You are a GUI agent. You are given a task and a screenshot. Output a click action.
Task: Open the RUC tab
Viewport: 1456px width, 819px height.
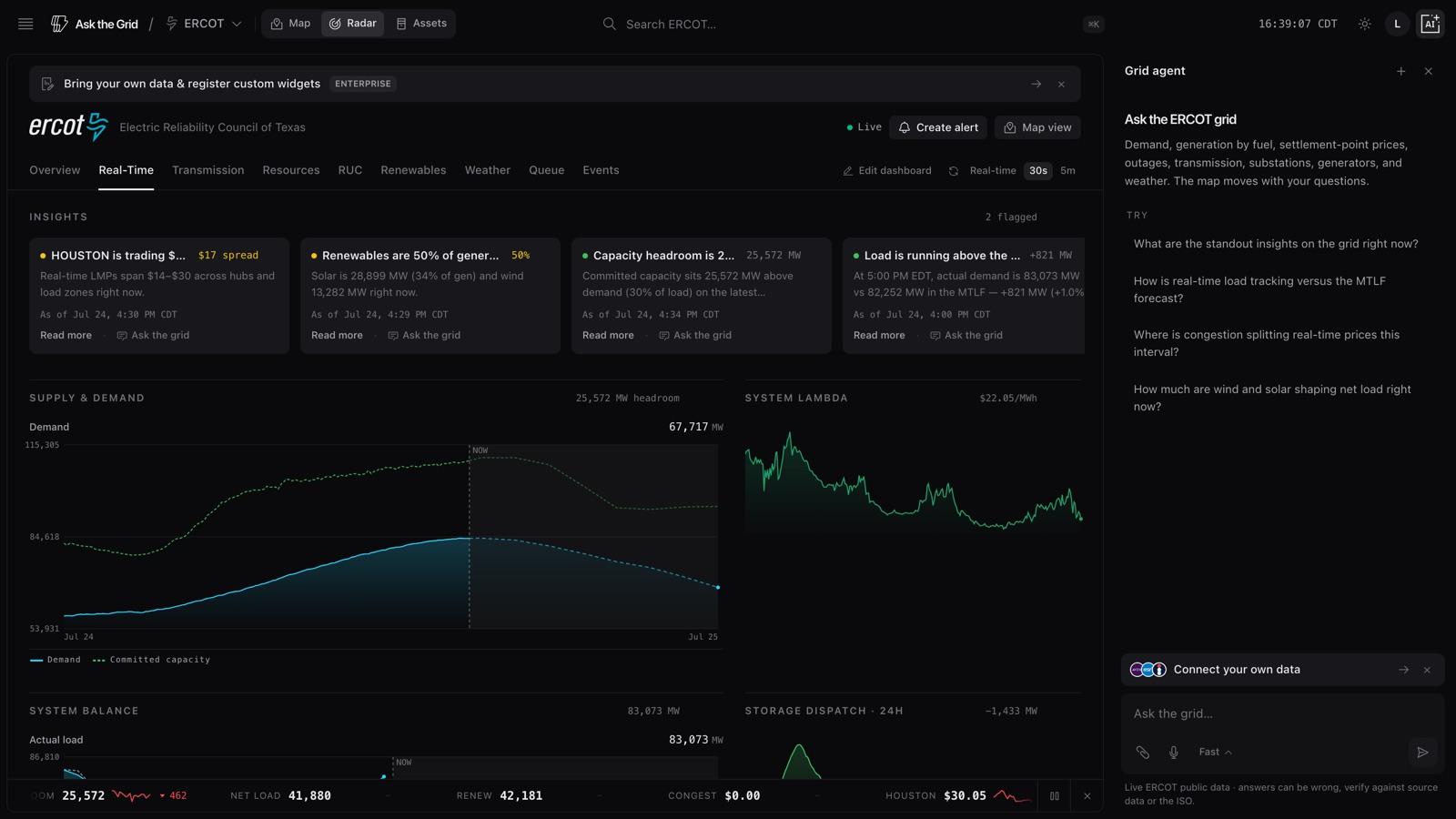point(350,170)
